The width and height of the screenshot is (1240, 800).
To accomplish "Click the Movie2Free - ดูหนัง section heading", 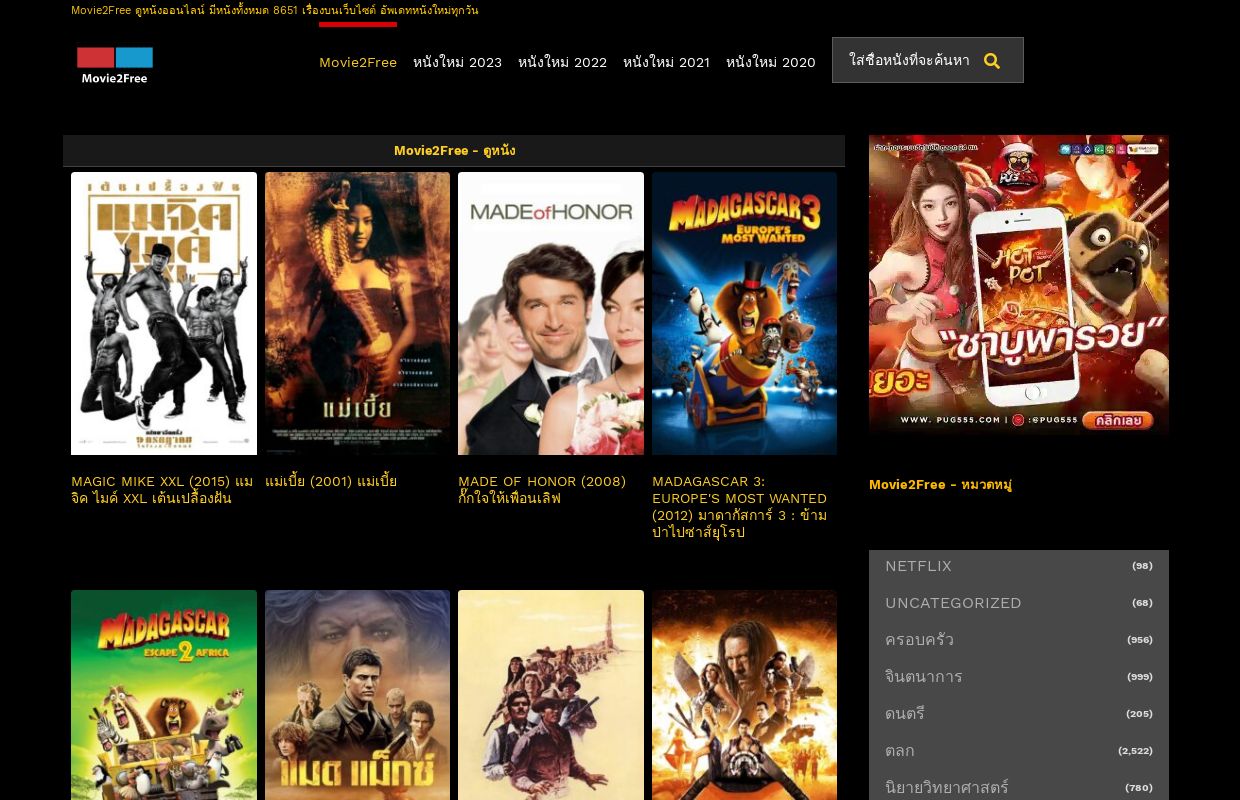I will coord(454,151).
